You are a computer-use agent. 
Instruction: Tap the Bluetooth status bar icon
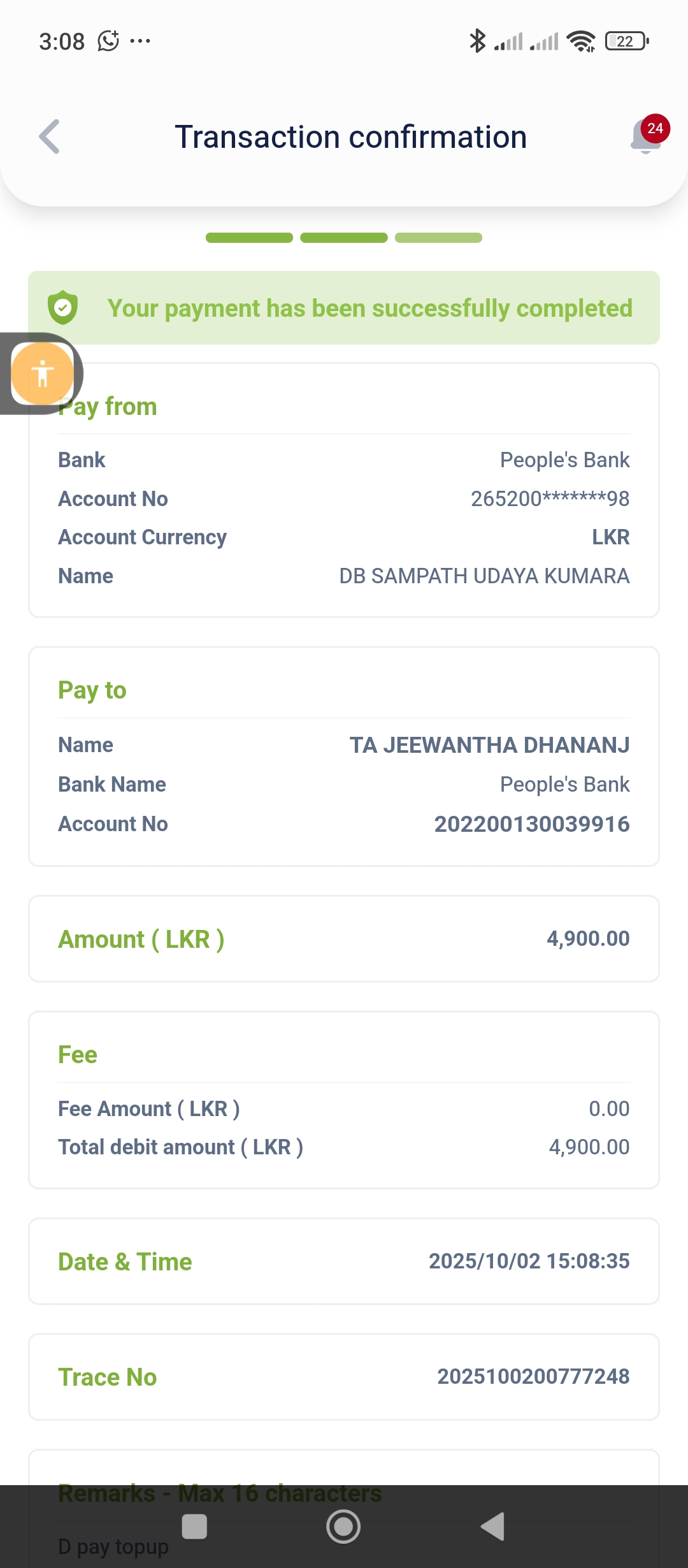coord(477,41)
